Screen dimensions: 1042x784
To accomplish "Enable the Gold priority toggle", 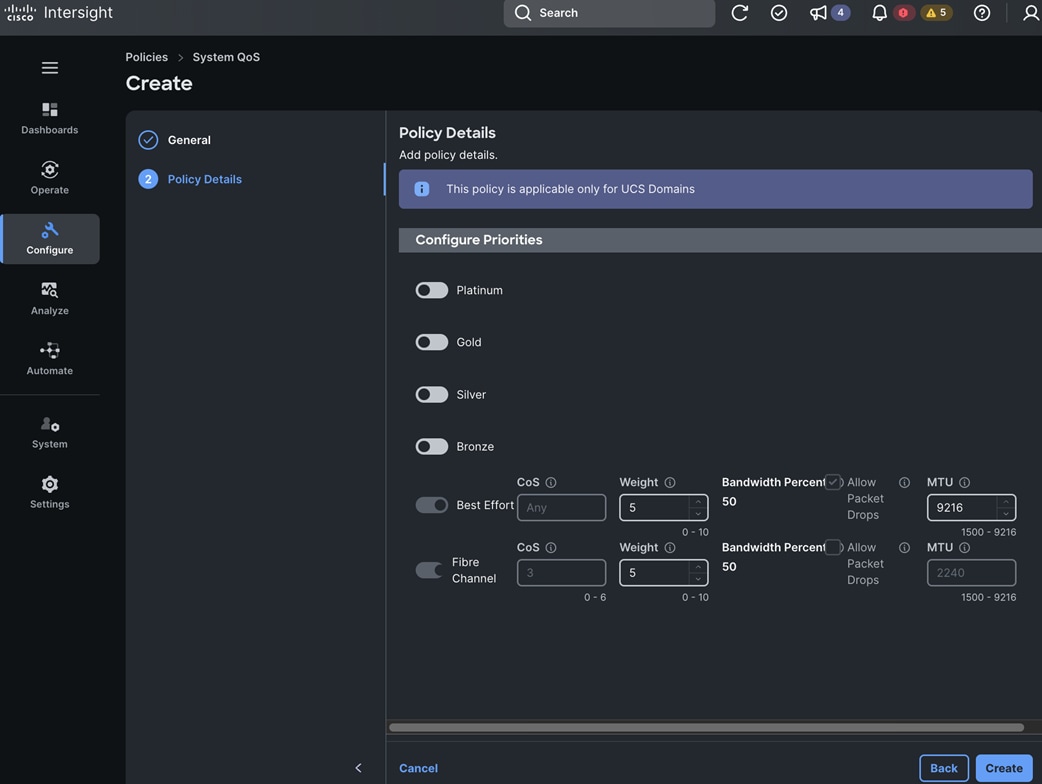I will point(432,342).
